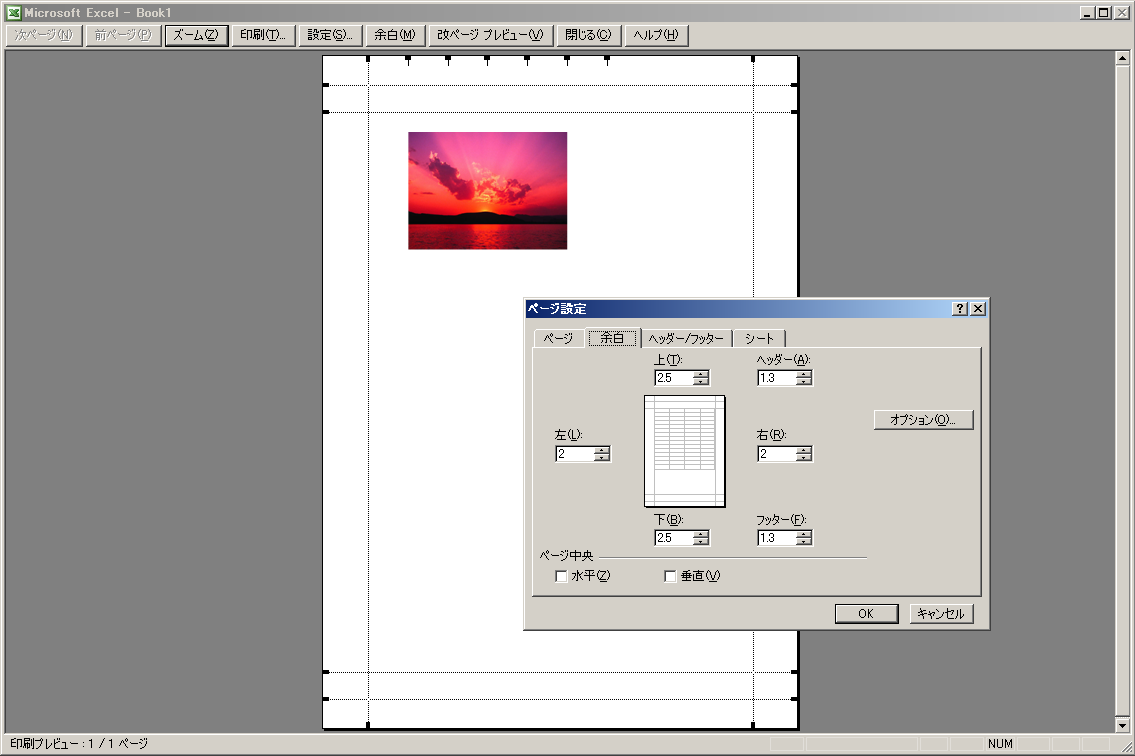This screenshot has width=1135, height=756.
Task: Click the ズーム (Zoom) toolbar button
Action: tap(195, 35)
